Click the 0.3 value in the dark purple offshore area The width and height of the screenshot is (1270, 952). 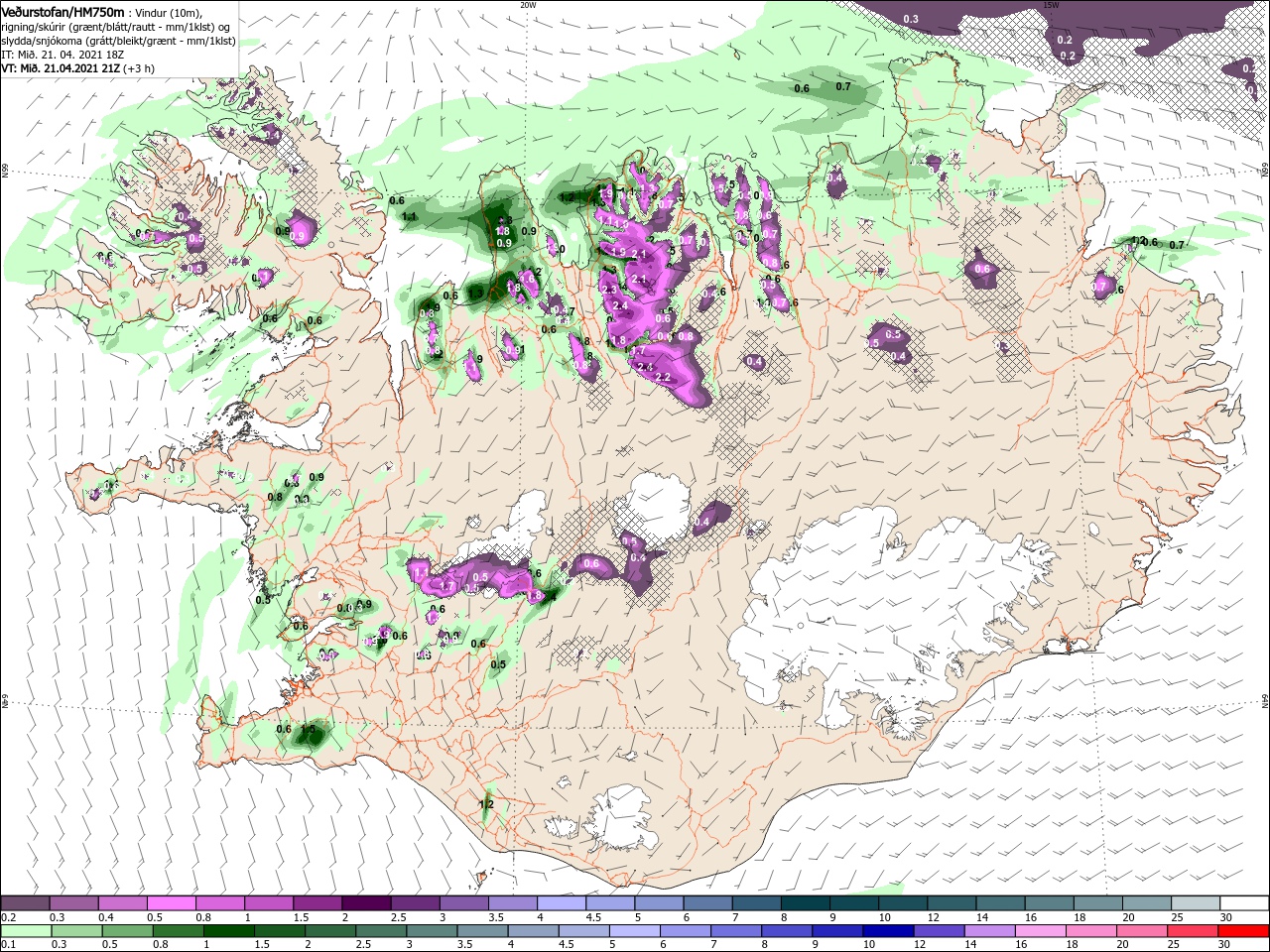(911, 20)
